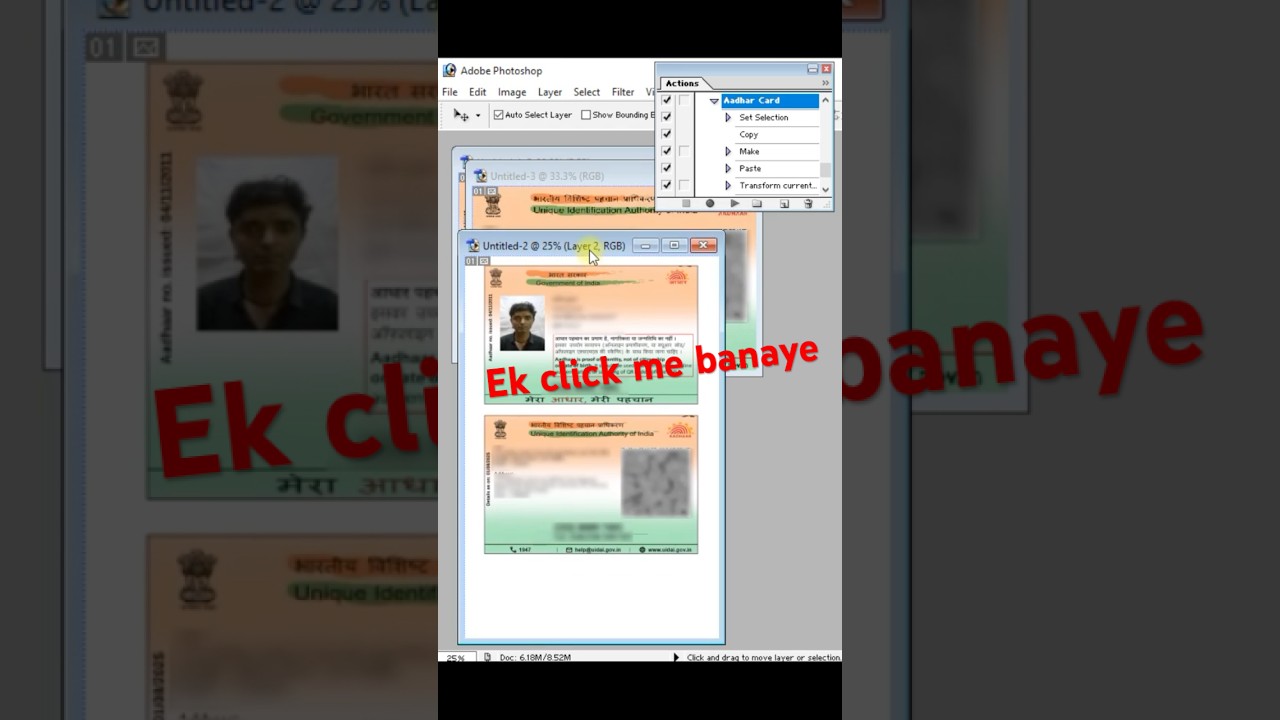
Task: Collapse the Aadhar Card action
Action: coord(714,101)
